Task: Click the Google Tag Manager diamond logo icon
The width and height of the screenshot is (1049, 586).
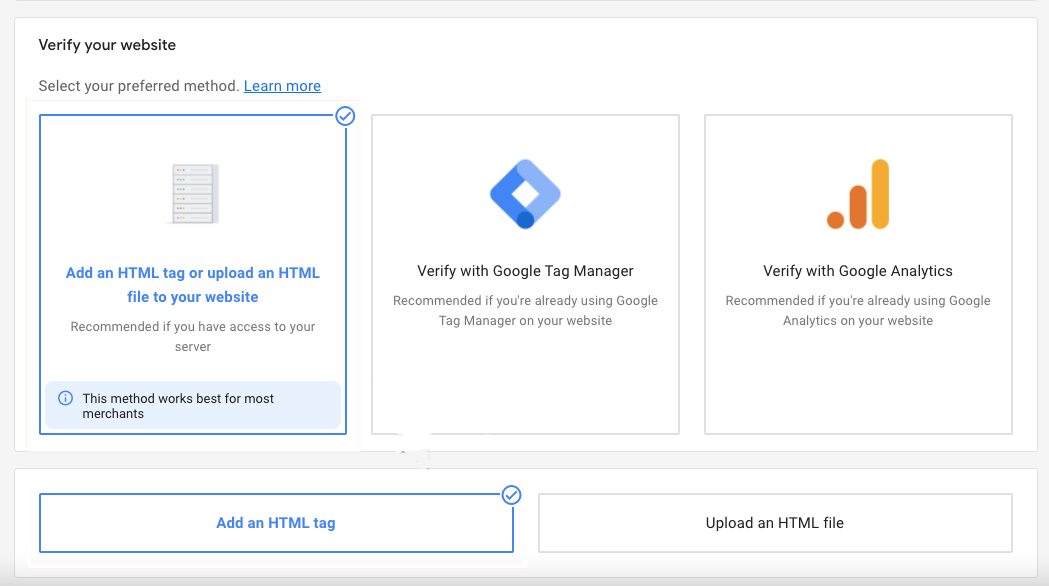Action: click(525, 193)
